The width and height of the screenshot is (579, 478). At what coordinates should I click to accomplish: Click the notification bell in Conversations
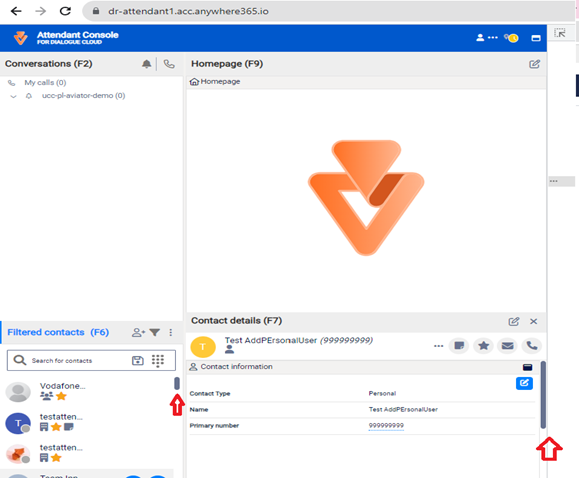[x=147, y=64]
